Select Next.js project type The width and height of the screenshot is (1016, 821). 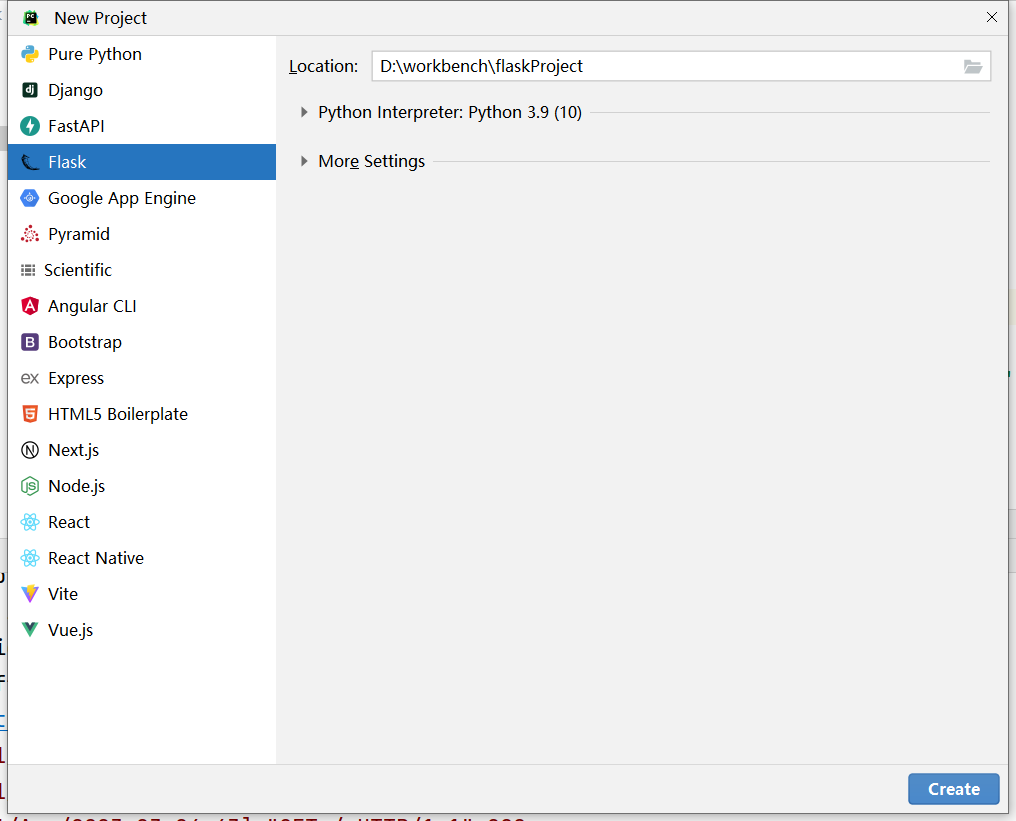click(x=142, y=450)
